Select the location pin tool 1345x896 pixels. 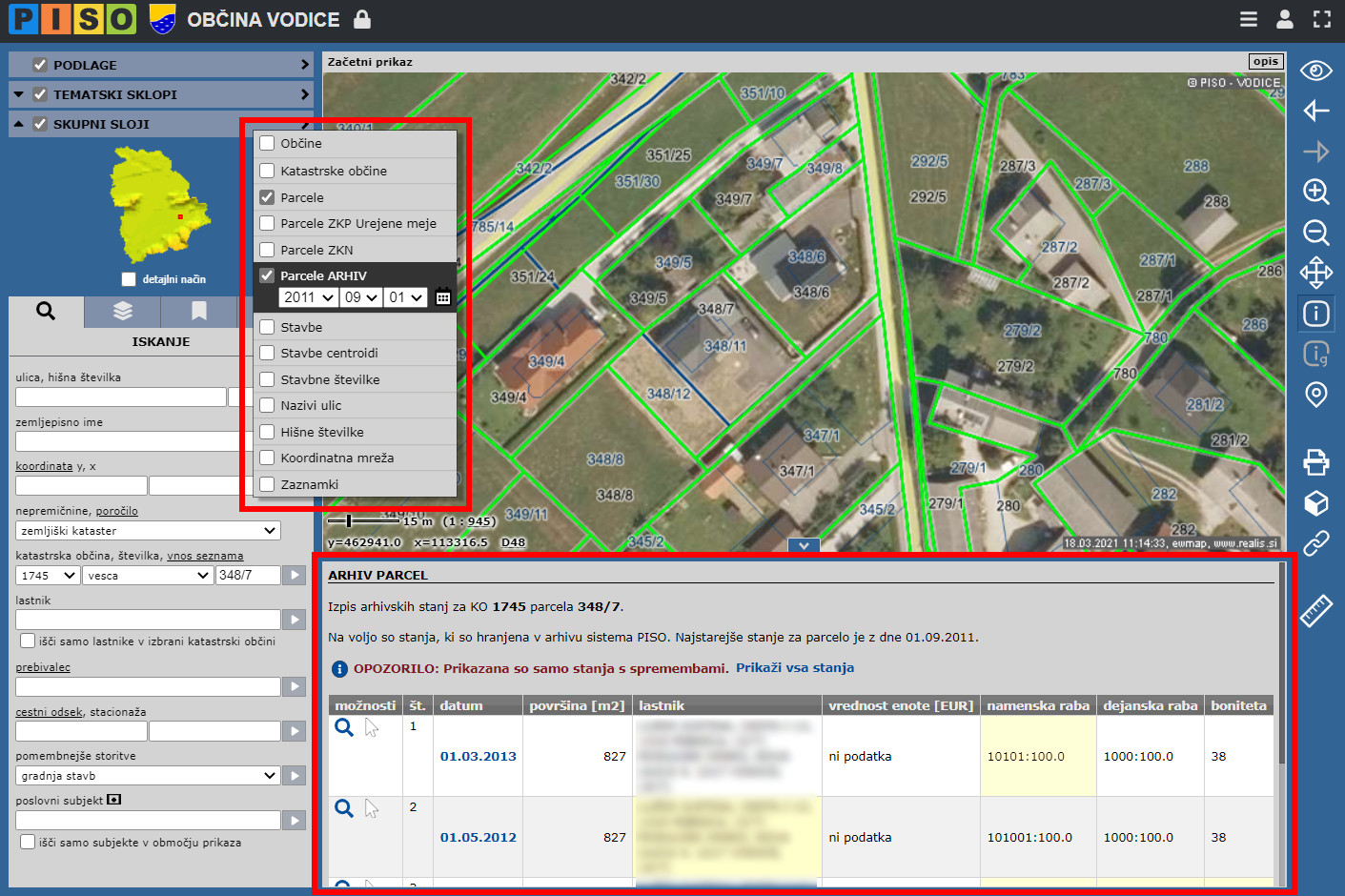point(1316,395)
